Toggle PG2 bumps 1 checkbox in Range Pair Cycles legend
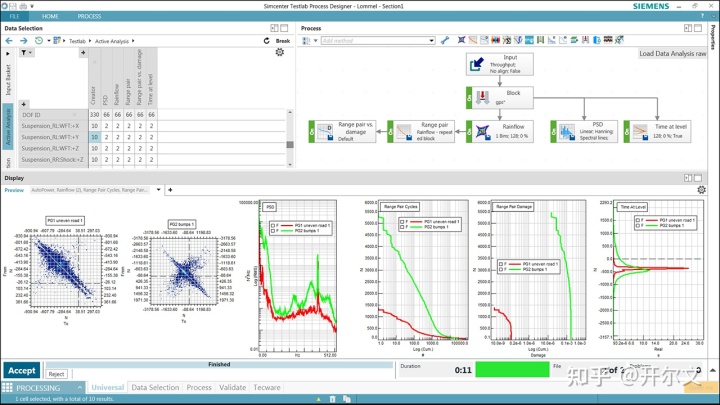The image size is (720, 405). (402, 227)
